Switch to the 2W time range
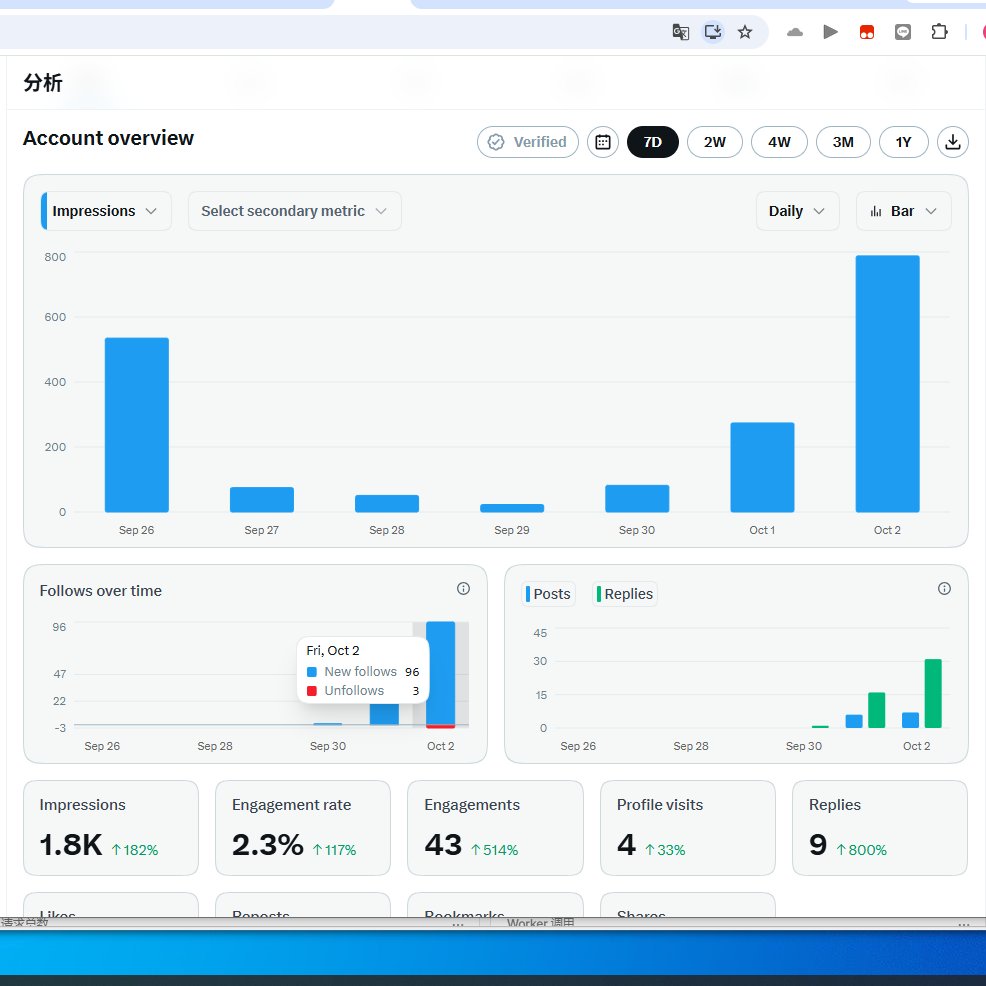The height and width of the screenshot is (986, 986). click(714, 142)
